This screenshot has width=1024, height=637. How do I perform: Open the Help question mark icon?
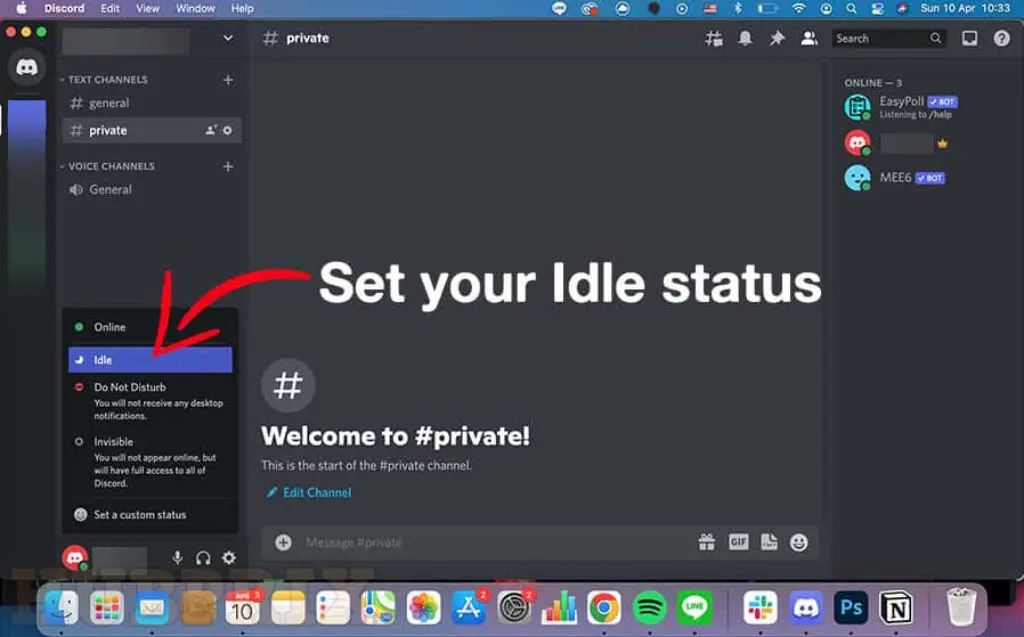1002,39
